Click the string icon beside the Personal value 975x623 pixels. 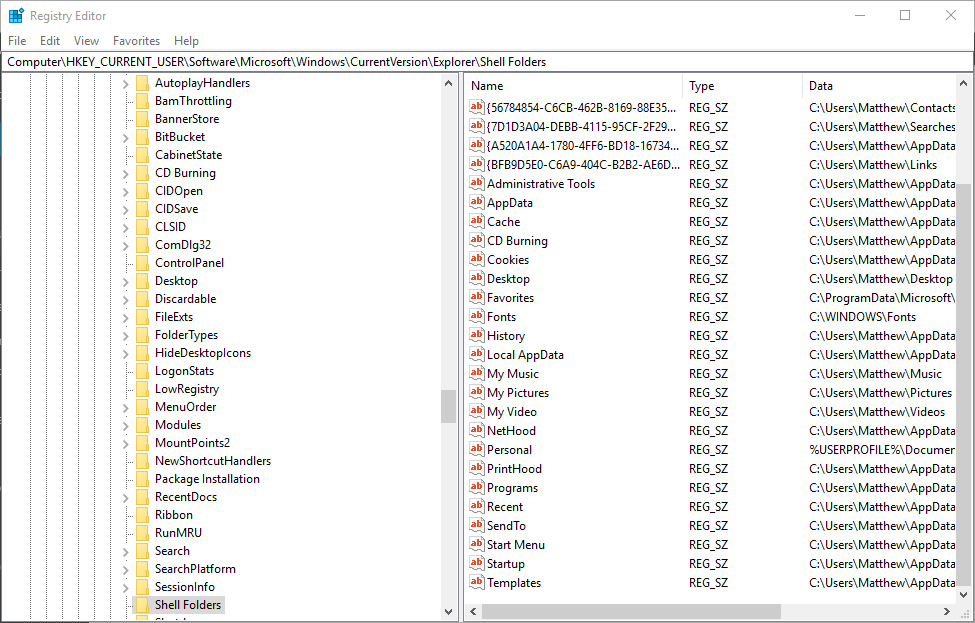coord(477,449)
